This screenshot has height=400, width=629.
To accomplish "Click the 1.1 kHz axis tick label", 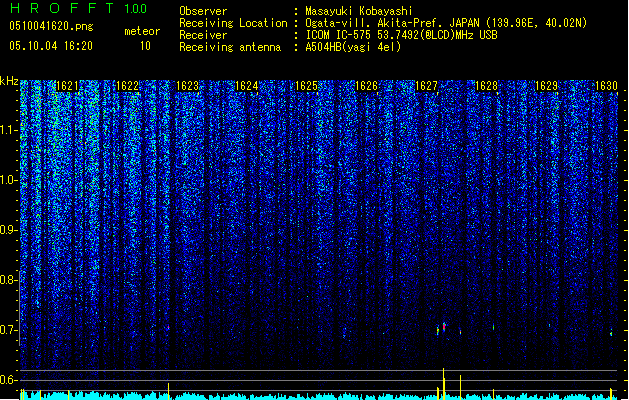I will tap(8, 130).
